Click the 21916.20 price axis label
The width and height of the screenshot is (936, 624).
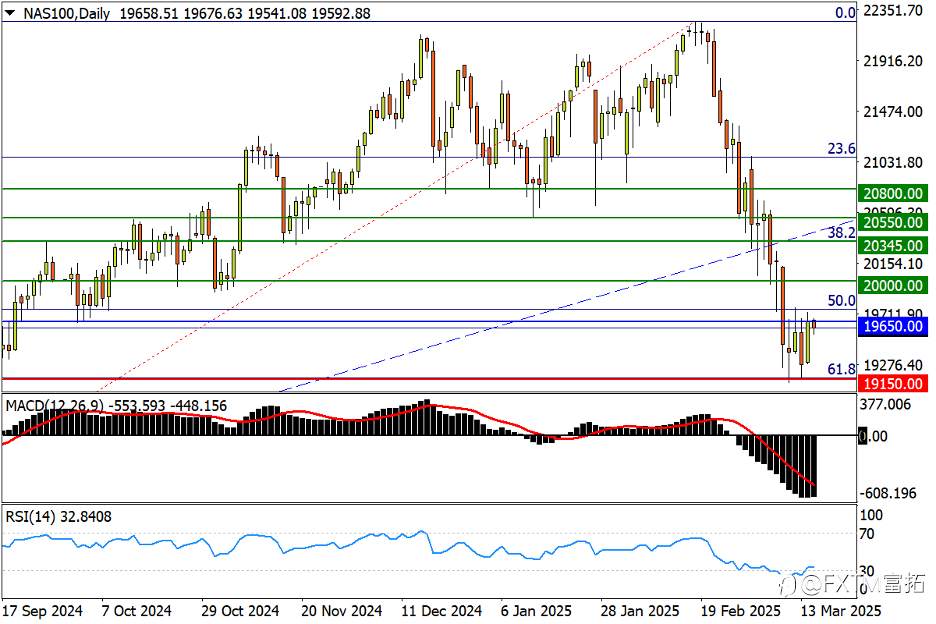point(893,61)
